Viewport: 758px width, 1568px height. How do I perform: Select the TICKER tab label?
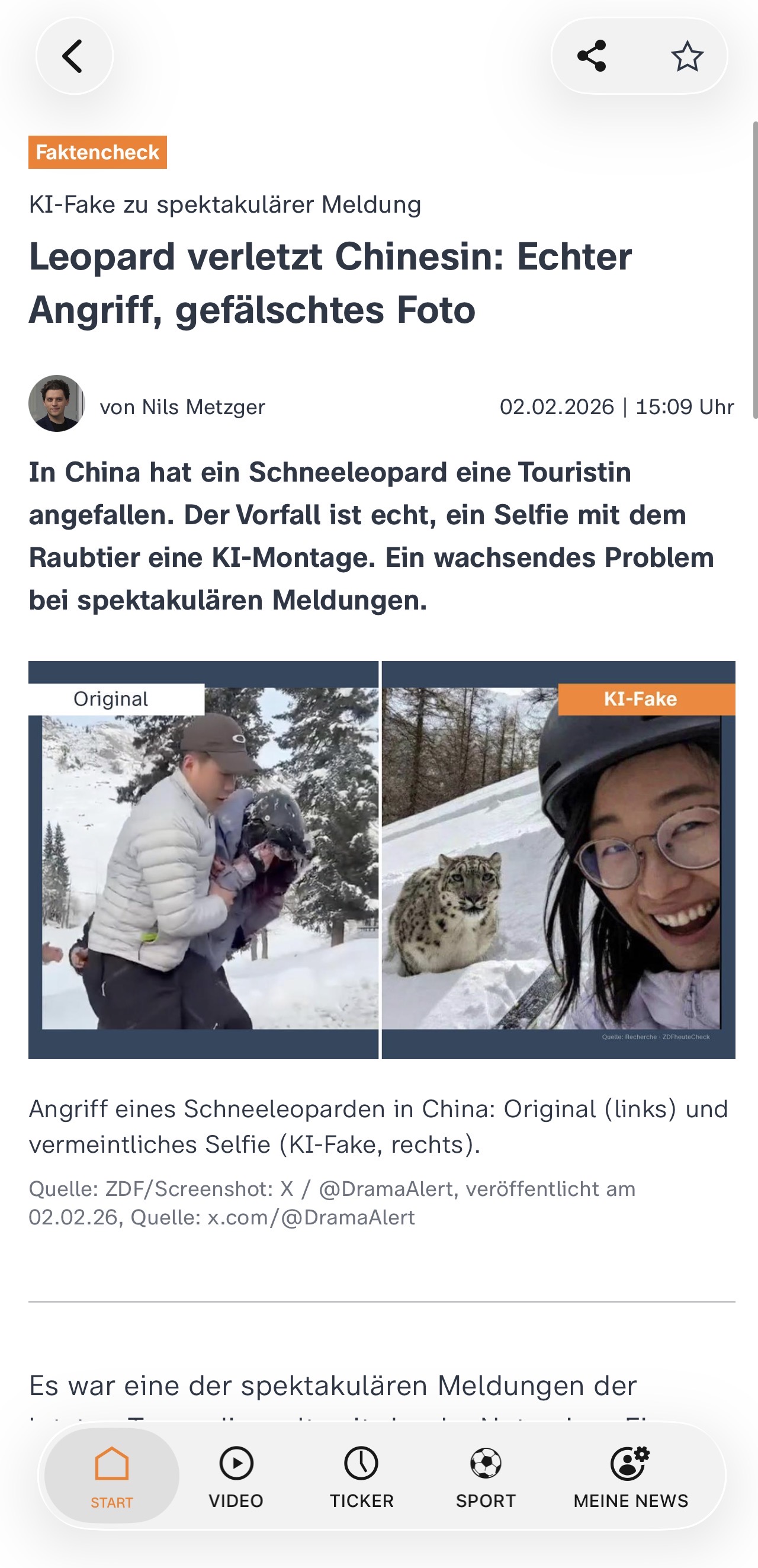361,1501
